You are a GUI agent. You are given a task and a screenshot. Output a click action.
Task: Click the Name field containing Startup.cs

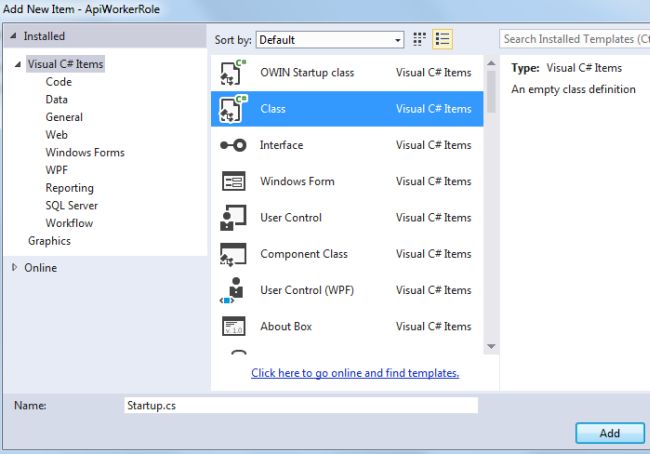tap(301, 405)
